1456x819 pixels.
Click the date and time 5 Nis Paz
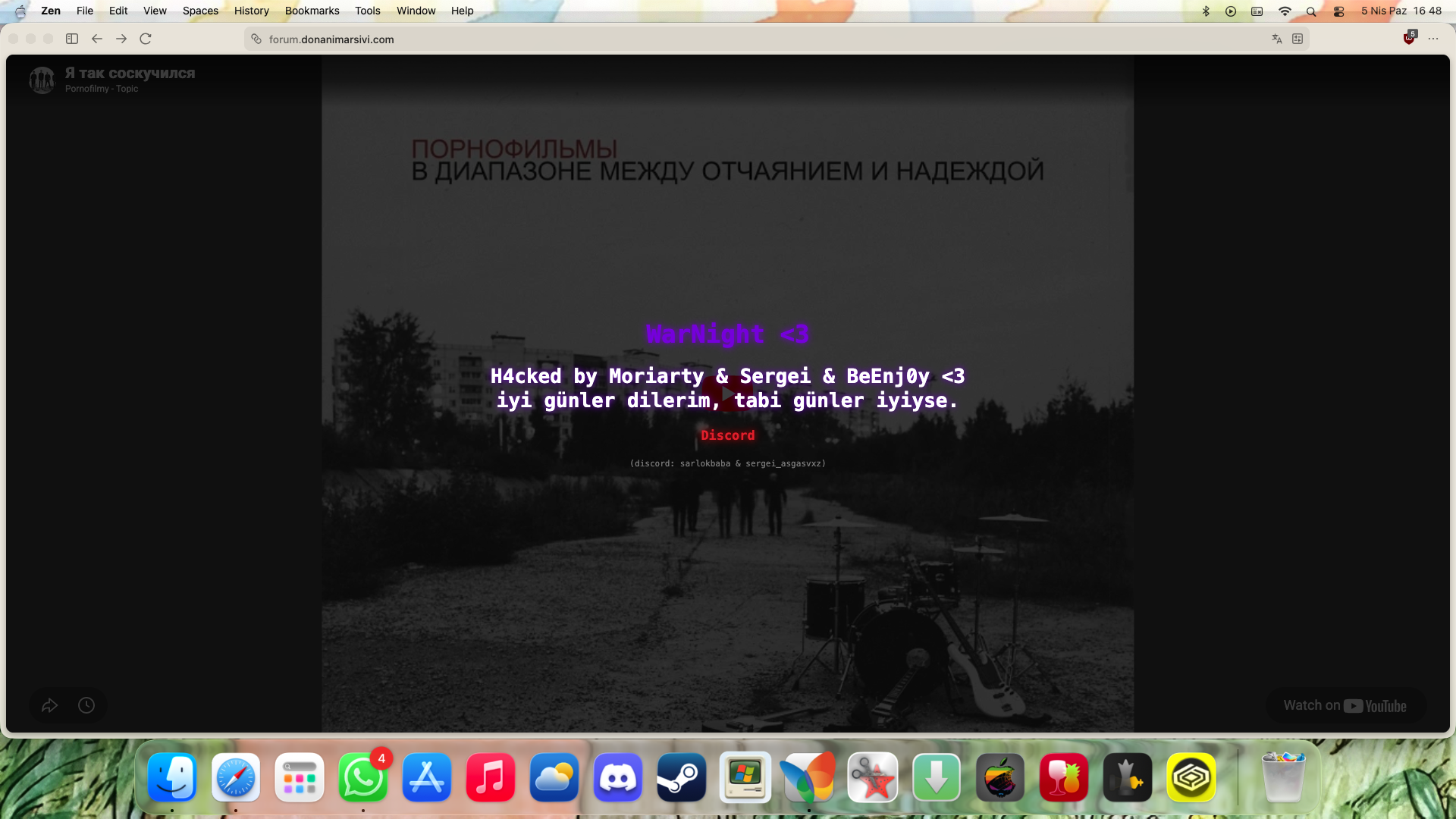tap(1401, 11)
